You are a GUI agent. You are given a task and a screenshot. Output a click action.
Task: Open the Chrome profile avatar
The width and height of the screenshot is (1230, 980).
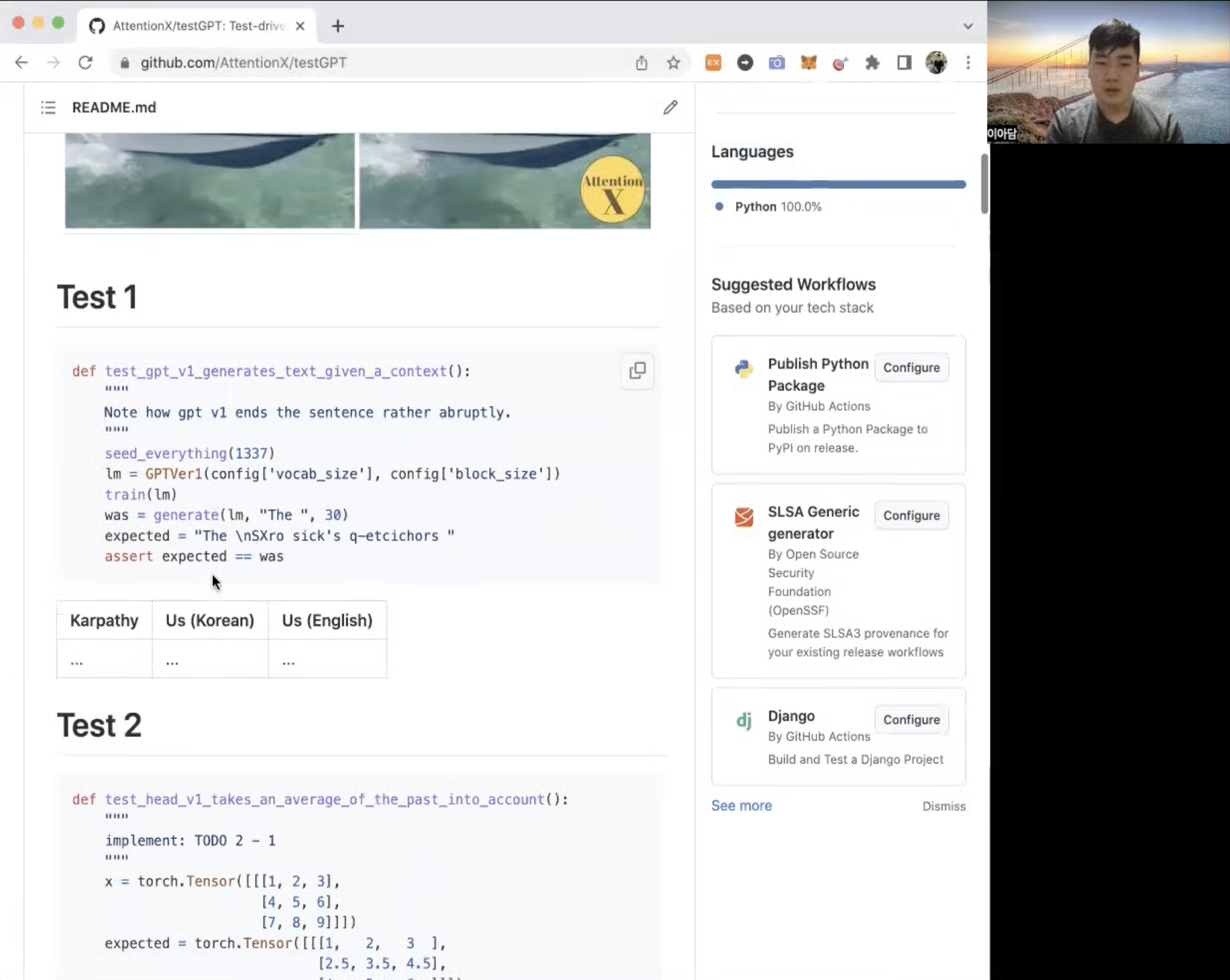[x=936, y=62]
